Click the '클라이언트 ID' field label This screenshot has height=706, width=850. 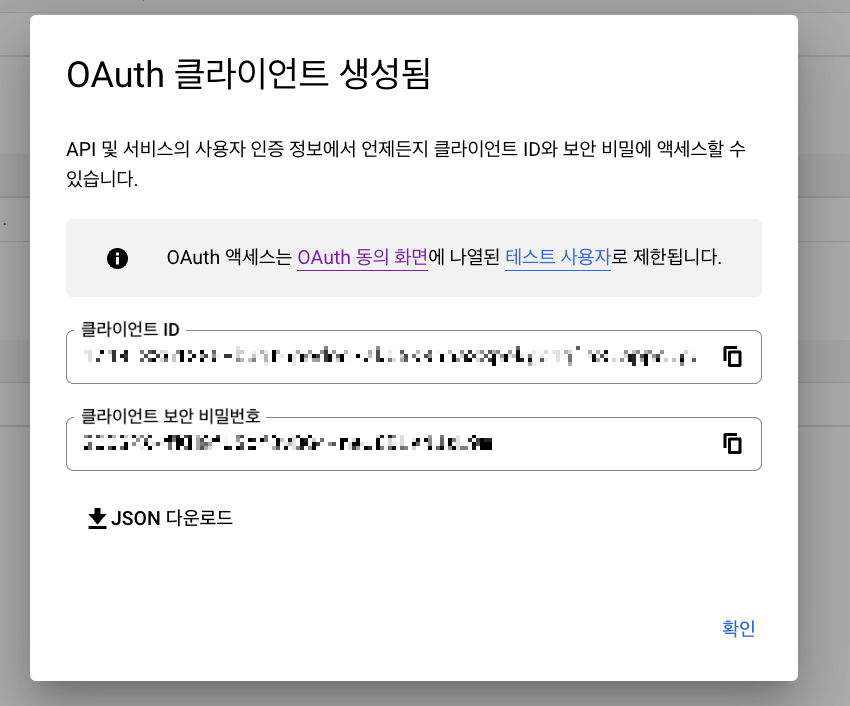coord(130,329)
